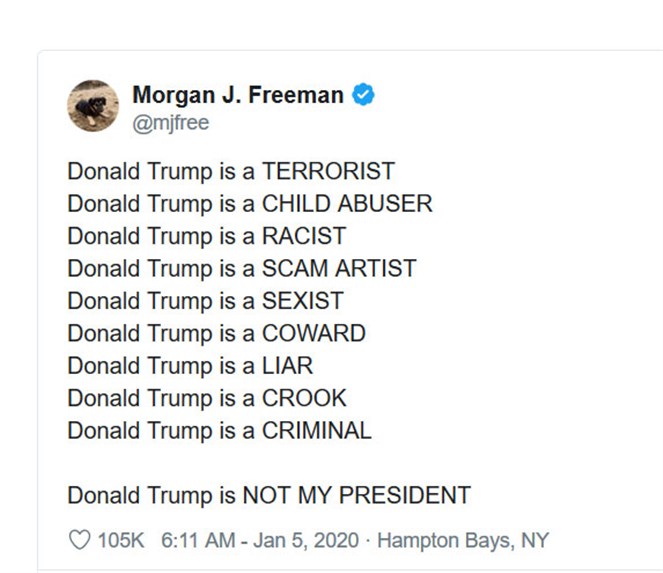Click the word RACIST in the tweet

(x=304, y=236)
